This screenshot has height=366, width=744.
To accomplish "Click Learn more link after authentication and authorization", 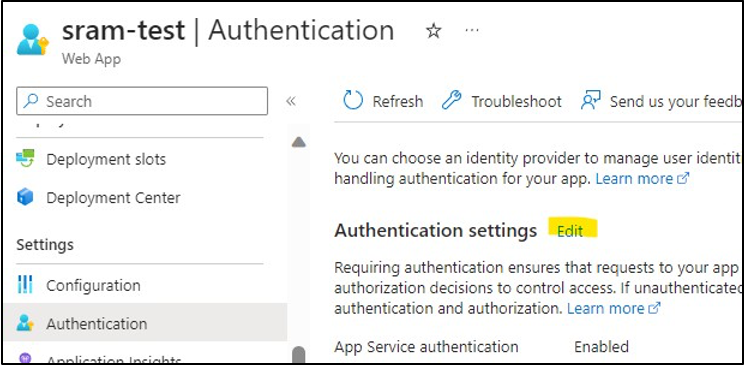I will (x=614, y=309).
